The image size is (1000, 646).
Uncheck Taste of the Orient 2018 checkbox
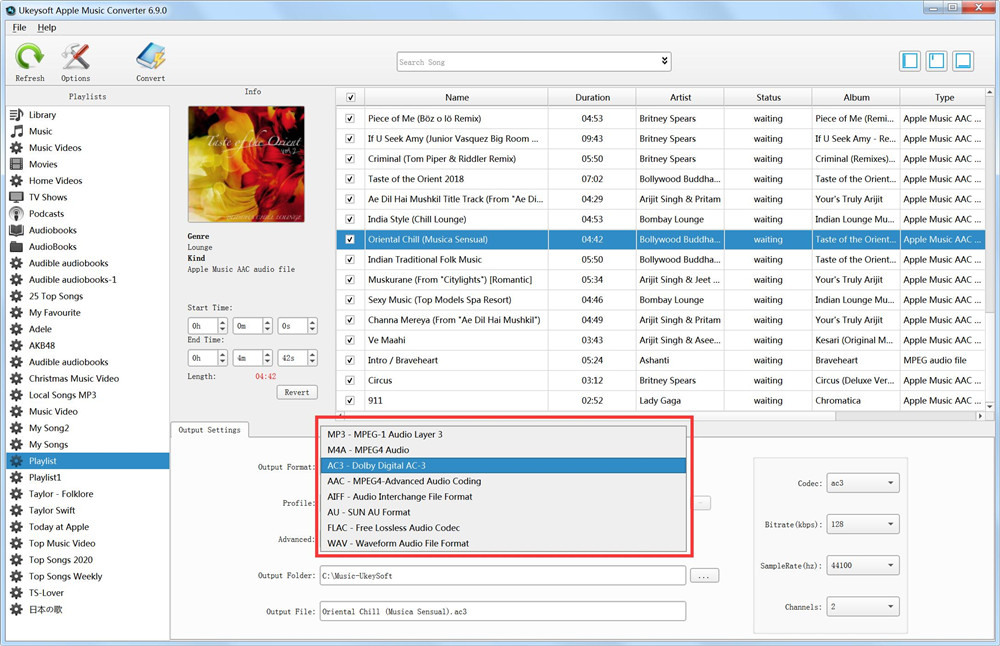coord(349,179)
